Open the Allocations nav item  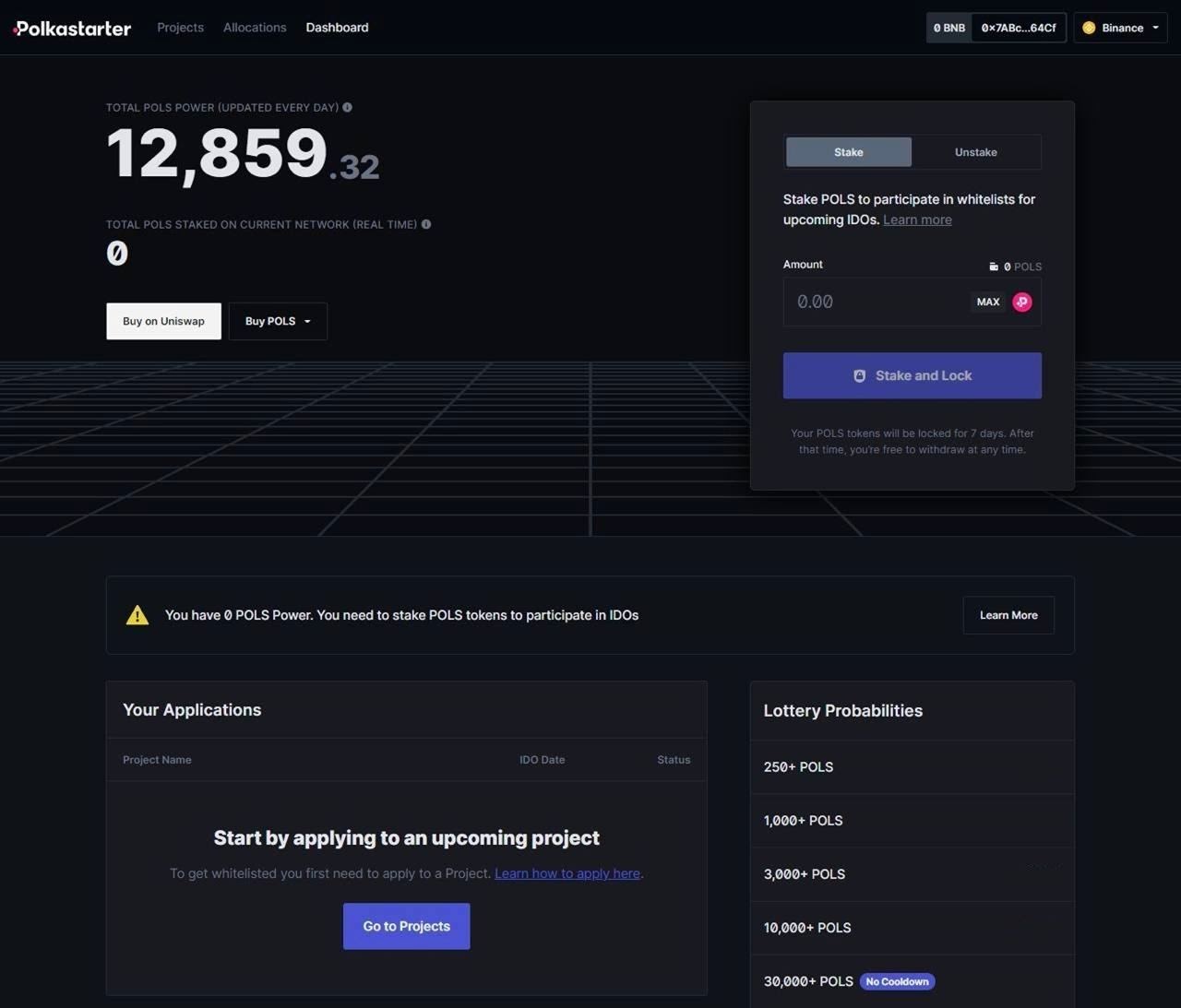(x=255, y=28)
